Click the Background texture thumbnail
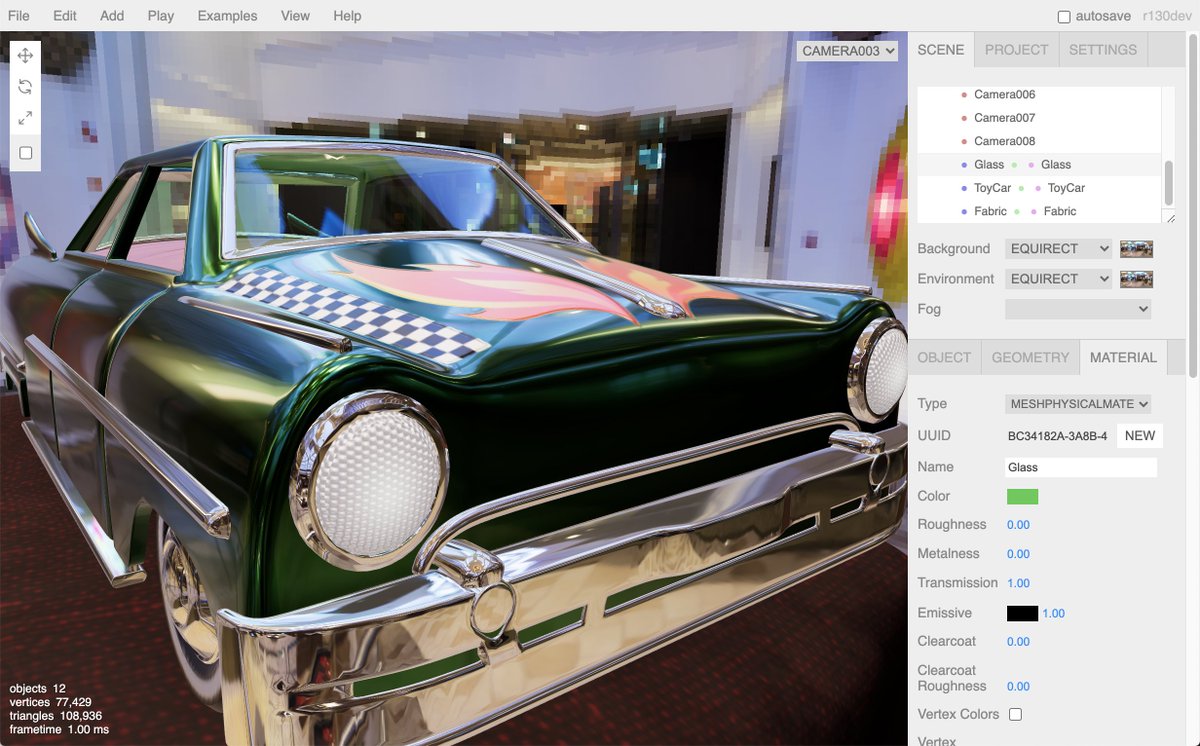 tap(1136, 248)
